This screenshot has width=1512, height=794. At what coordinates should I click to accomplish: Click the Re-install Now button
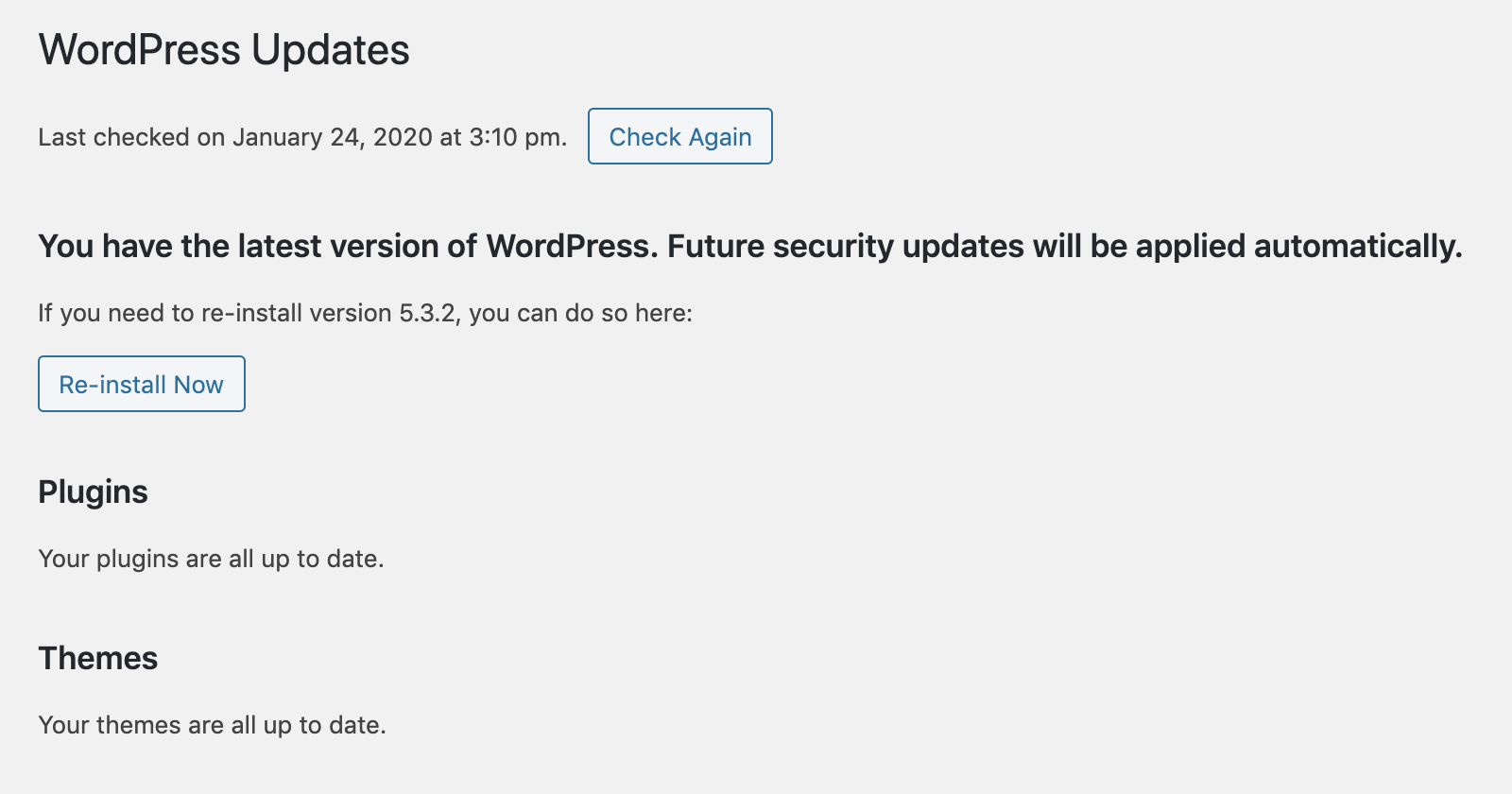point(142,384)
